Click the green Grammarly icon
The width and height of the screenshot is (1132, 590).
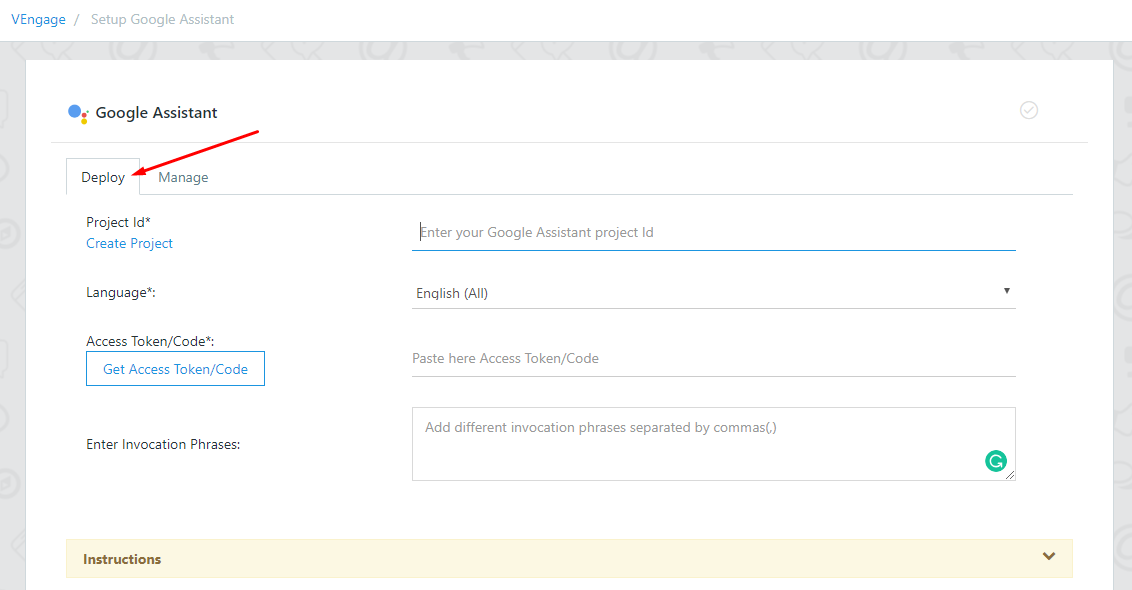click(996, 461)
